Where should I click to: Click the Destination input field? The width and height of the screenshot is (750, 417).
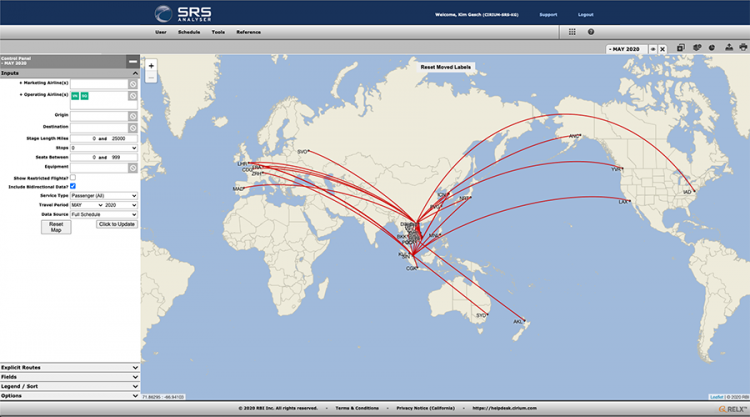coord(98,127)
